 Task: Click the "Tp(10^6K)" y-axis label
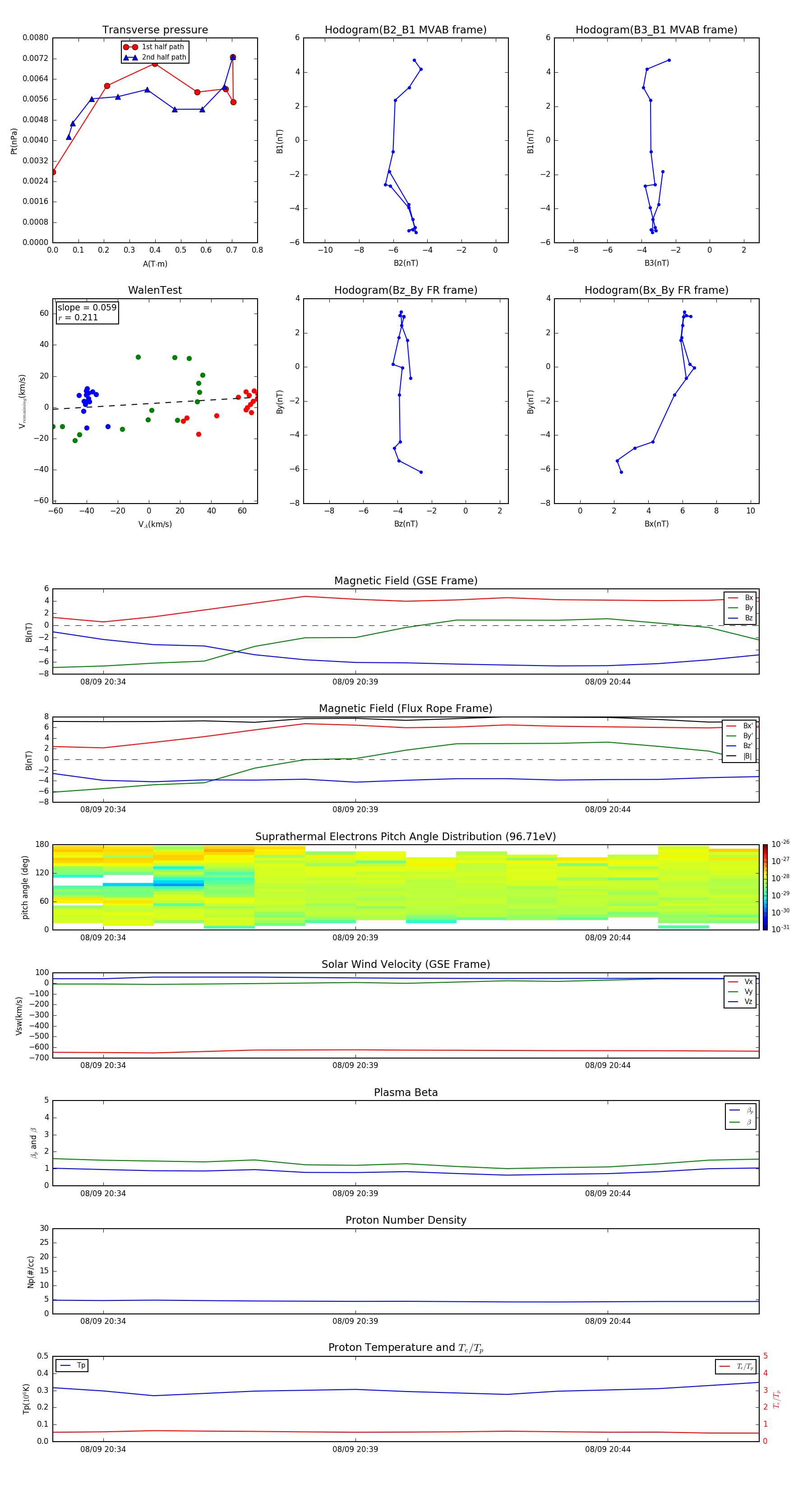coord(26,1399)
